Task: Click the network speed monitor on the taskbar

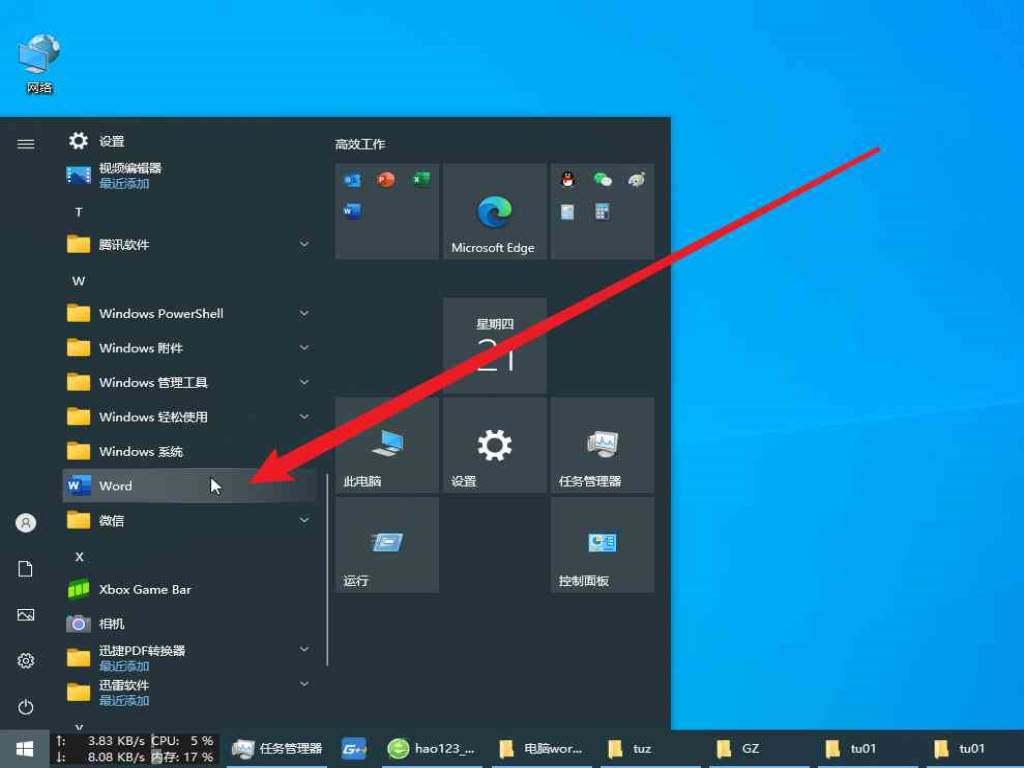Action: [x=135, y=749]
